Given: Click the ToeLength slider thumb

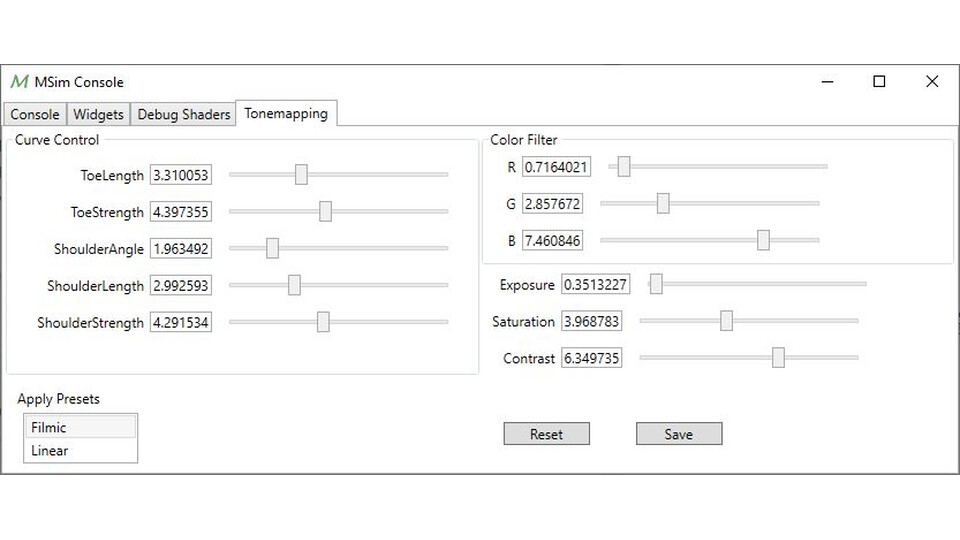Looking at the screenshot, I should pos(301,174).
